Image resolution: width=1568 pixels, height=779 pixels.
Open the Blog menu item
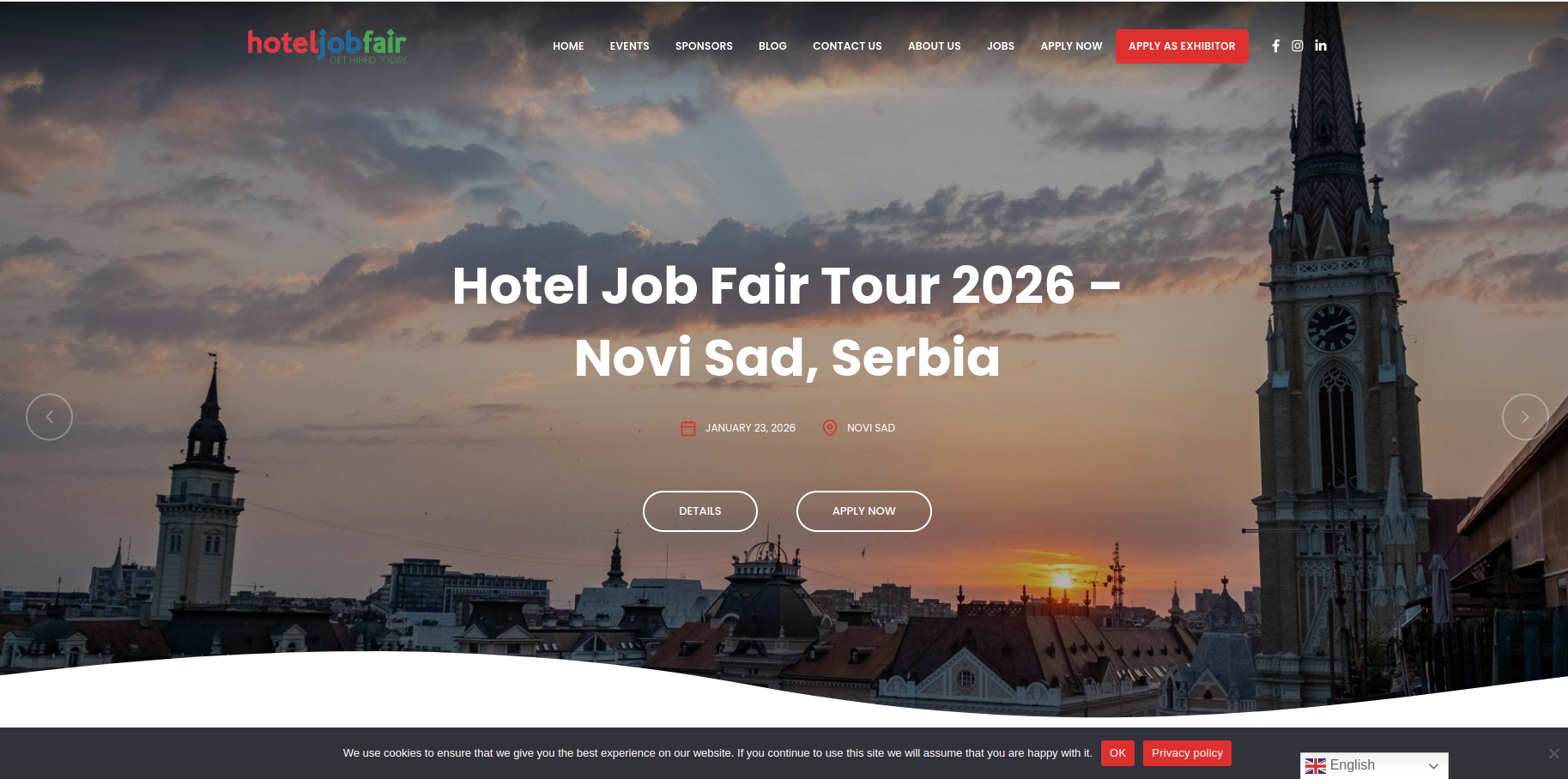tap(772, 46)
